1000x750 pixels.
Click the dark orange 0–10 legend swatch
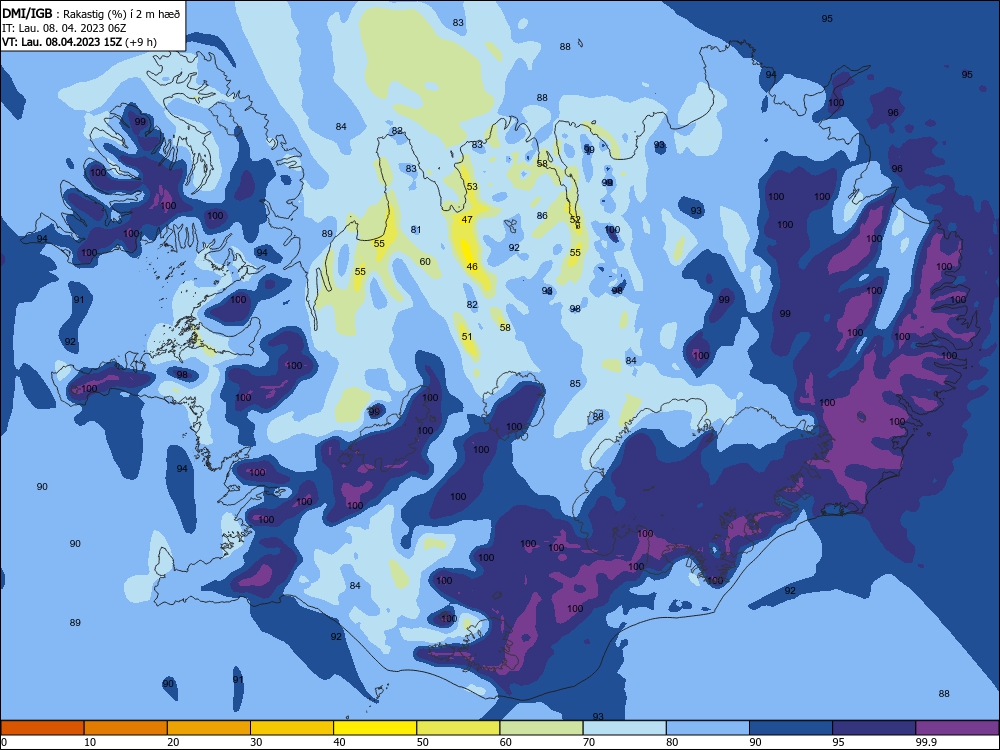[x=42, y=728]
